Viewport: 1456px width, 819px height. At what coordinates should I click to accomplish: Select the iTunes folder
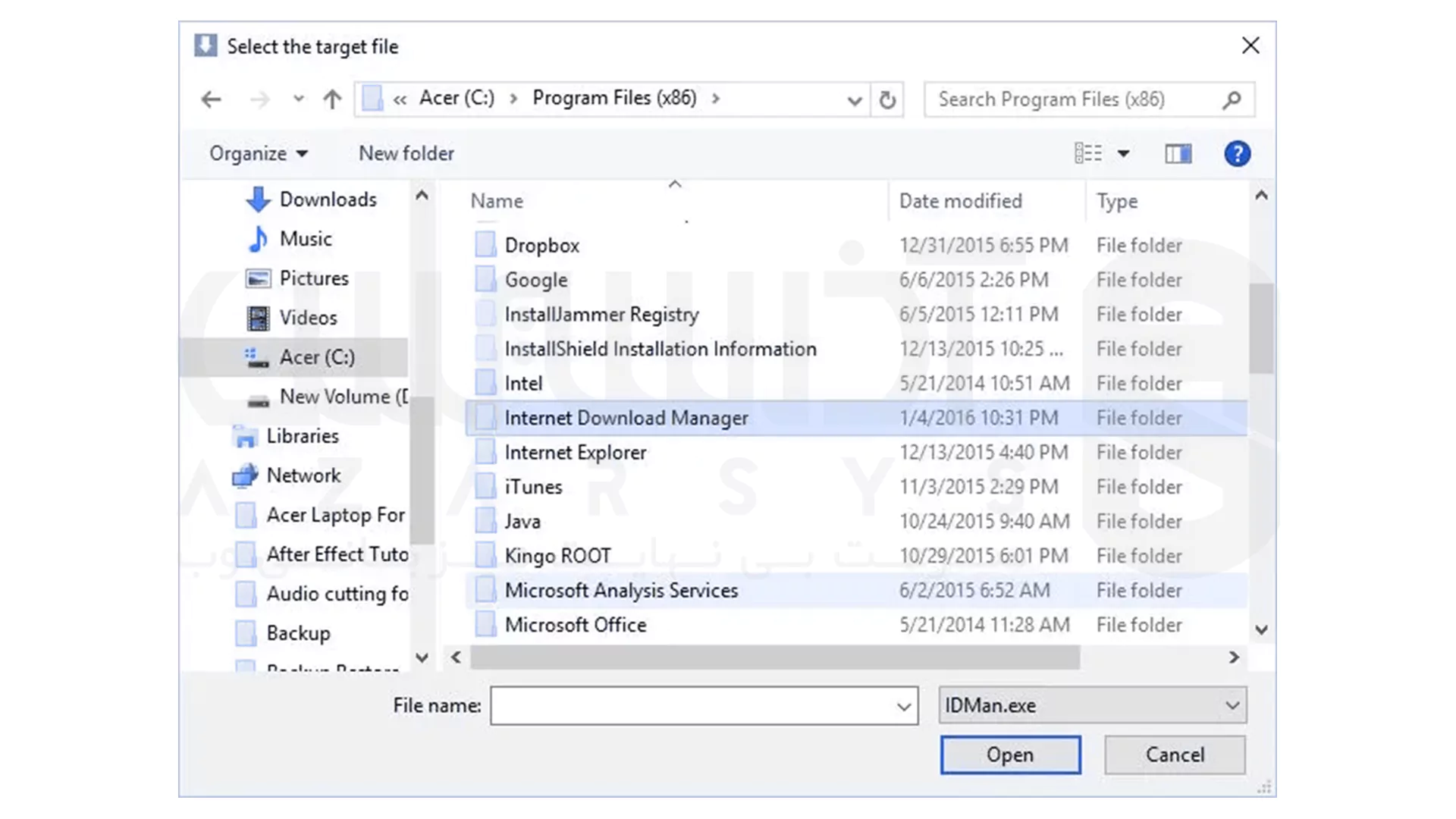coord(856,487)
